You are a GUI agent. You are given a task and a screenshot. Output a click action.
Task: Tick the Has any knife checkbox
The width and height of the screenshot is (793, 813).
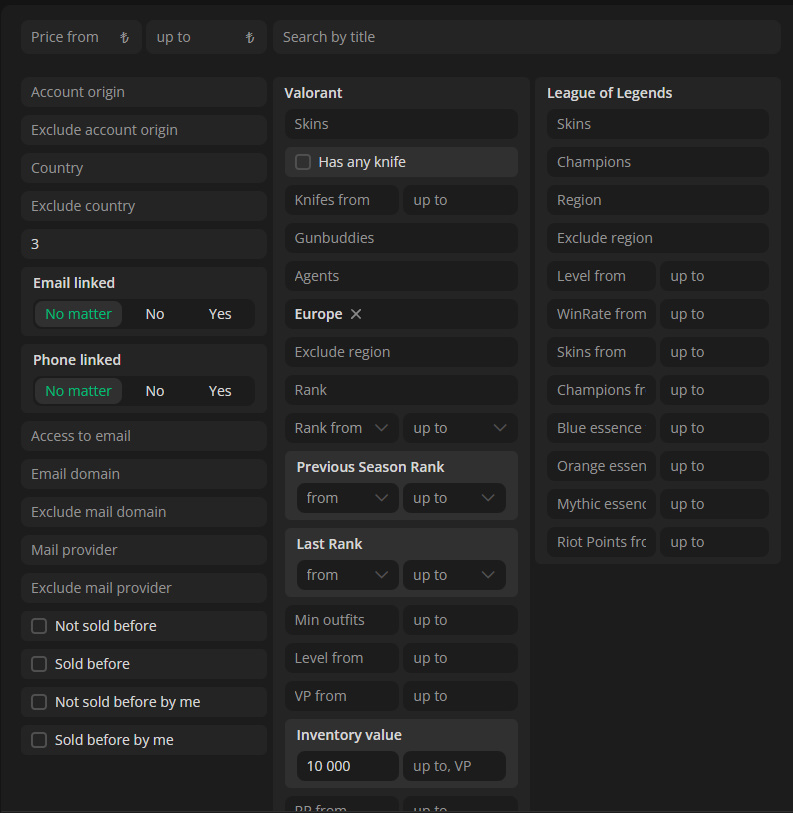tap(303, 162)
